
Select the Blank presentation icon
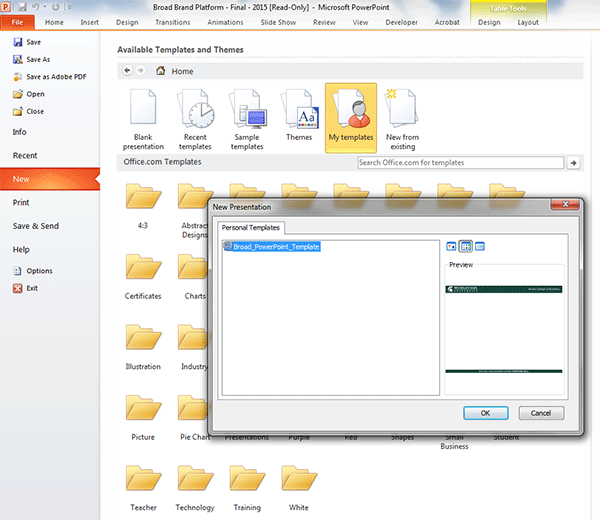click(143, 119)
